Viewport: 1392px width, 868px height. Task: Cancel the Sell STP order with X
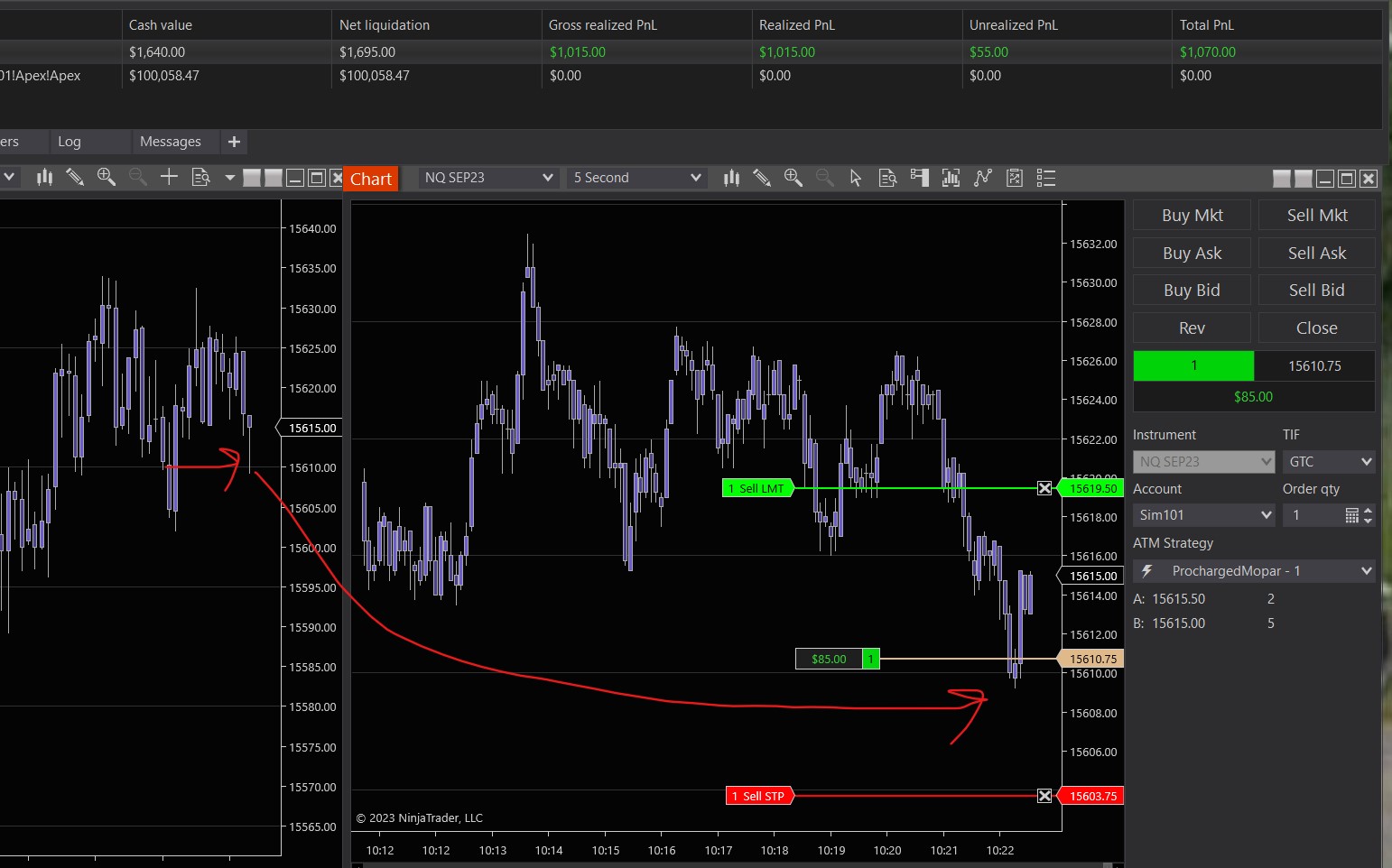click(x=1044, y=796)
